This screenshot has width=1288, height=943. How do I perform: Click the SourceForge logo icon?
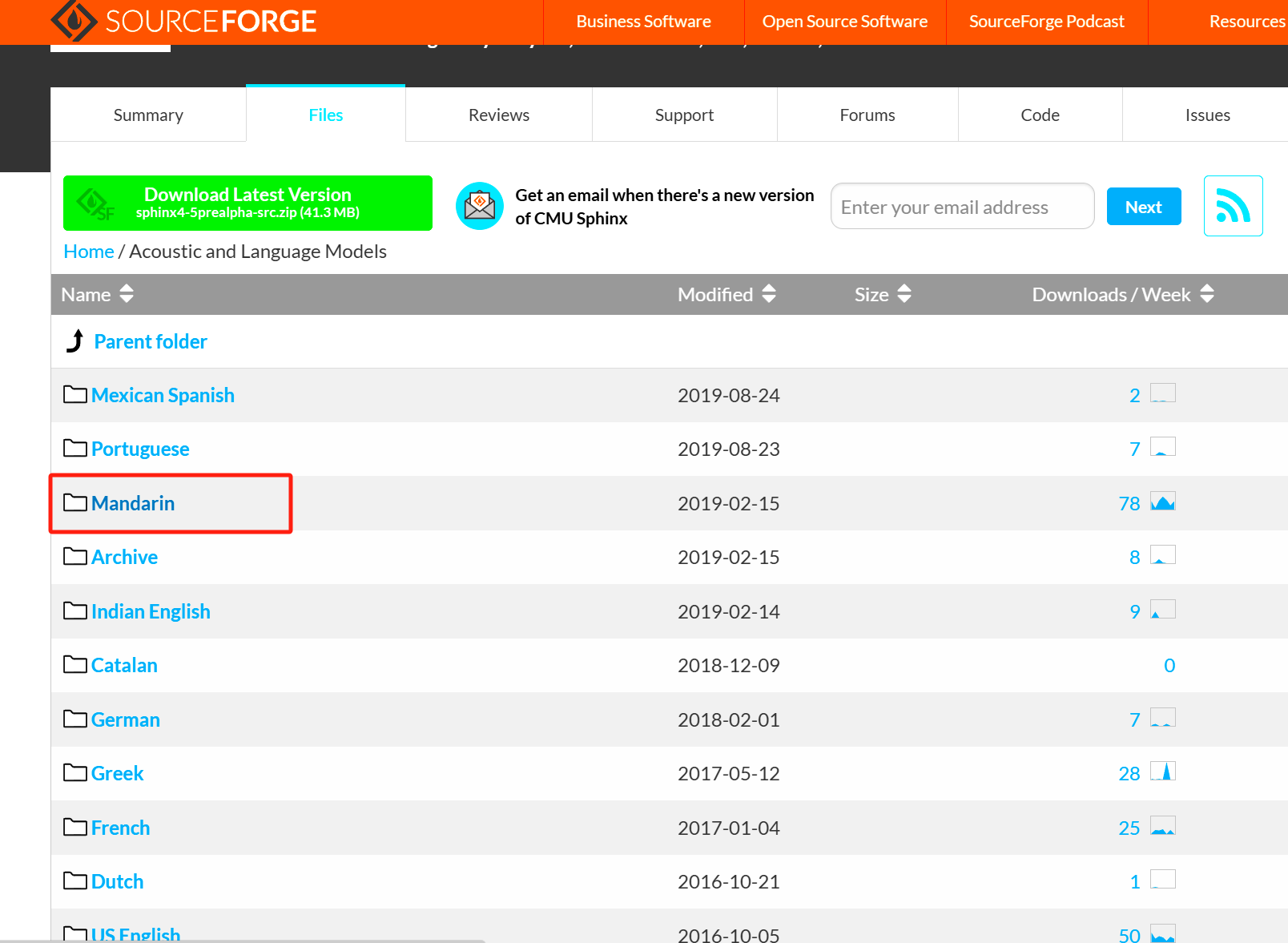(x=74, y=20)
